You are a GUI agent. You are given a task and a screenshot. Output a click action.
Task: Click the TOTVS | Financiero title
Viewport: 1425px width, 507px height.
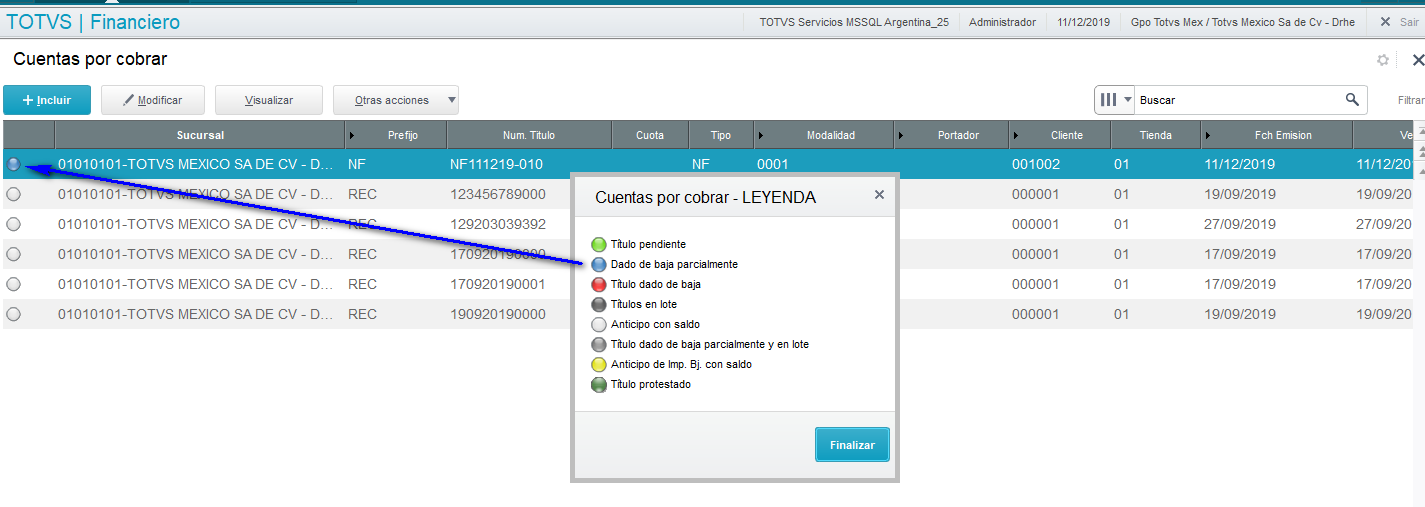93,21
